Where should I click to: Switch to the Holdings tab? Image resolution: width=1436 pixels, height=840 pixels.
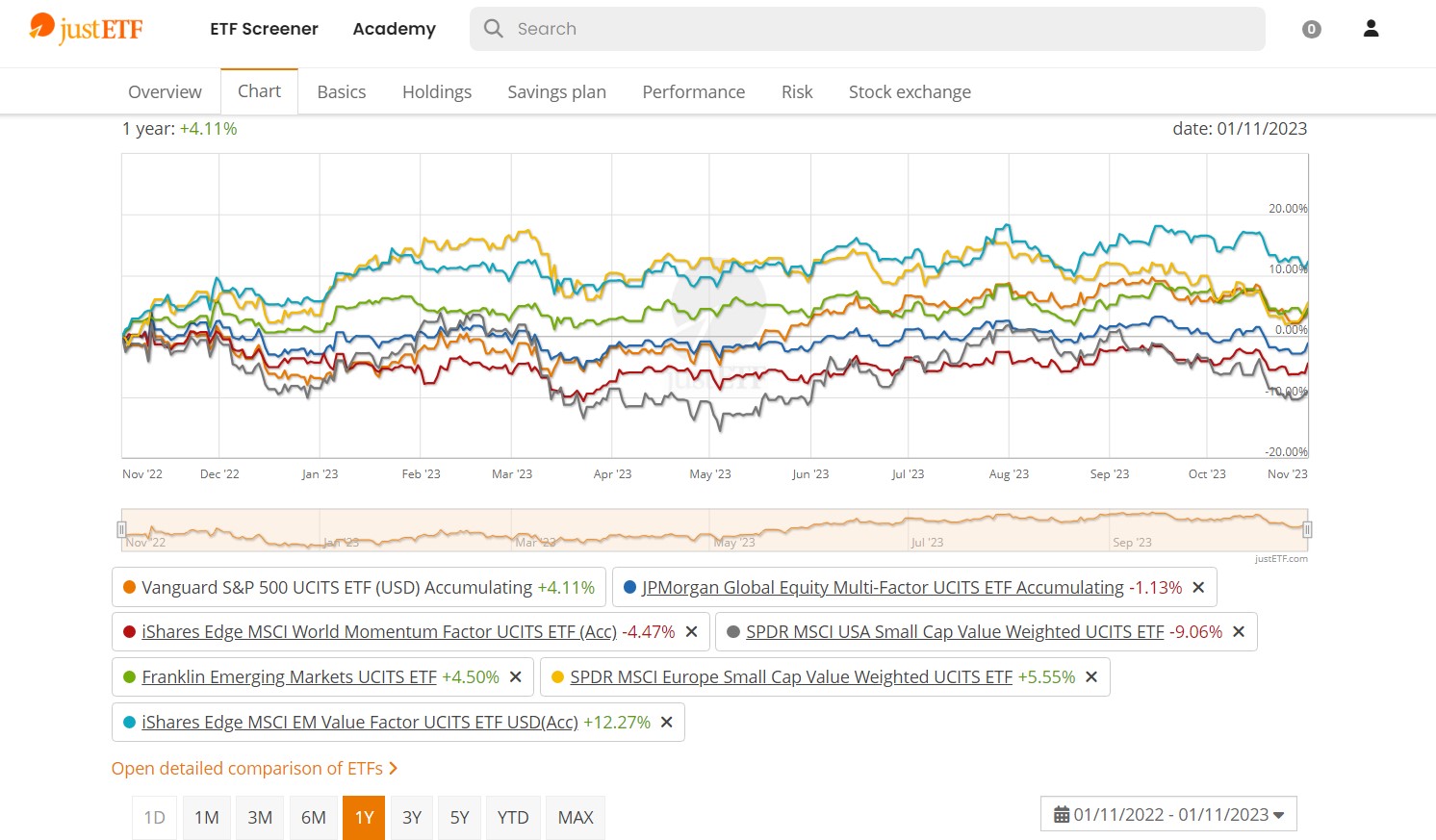(x=437, y=92)
